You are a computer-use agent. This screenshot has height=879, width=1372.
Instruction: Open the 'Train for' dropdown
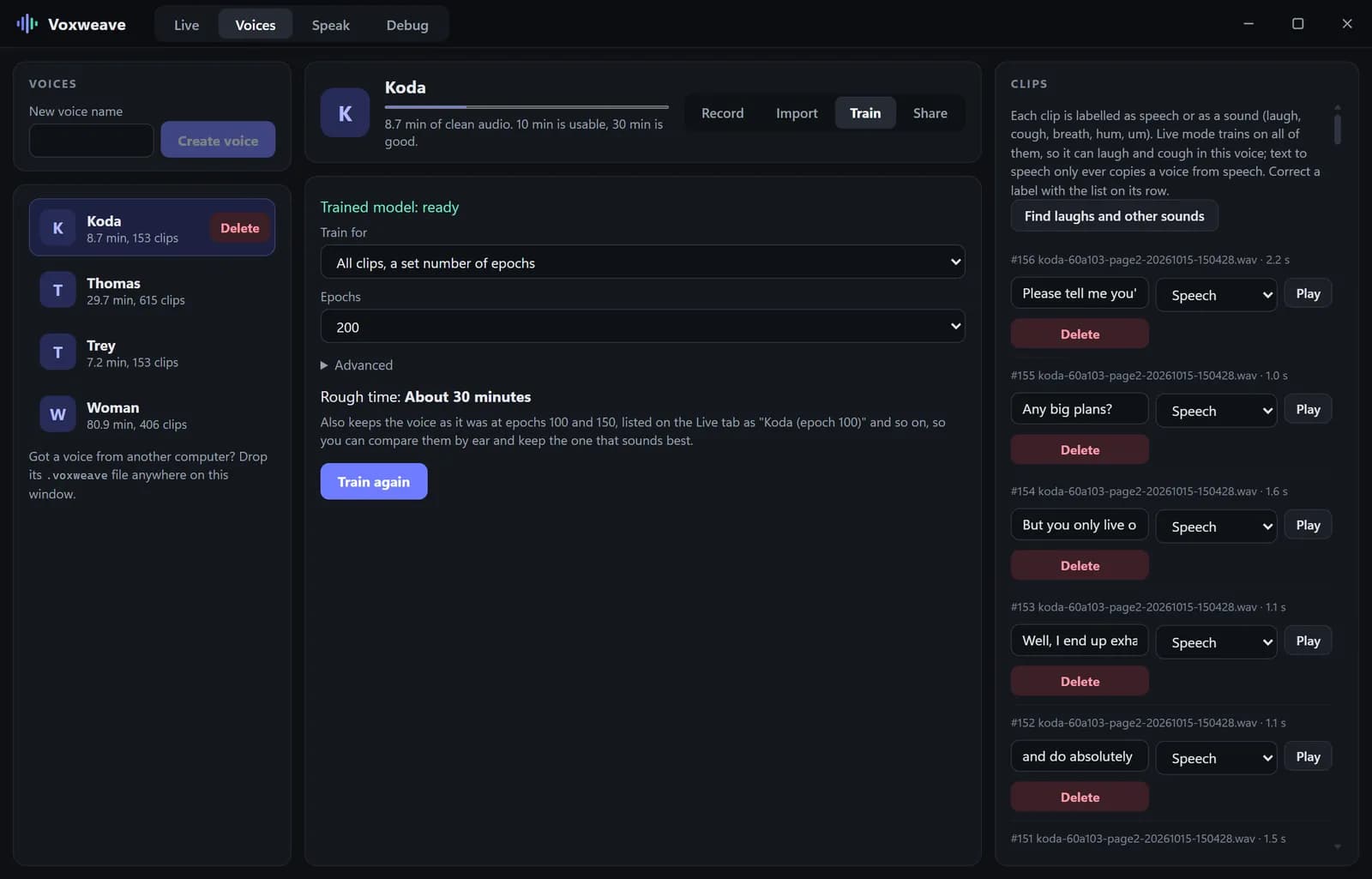click(x=642, y=262)
